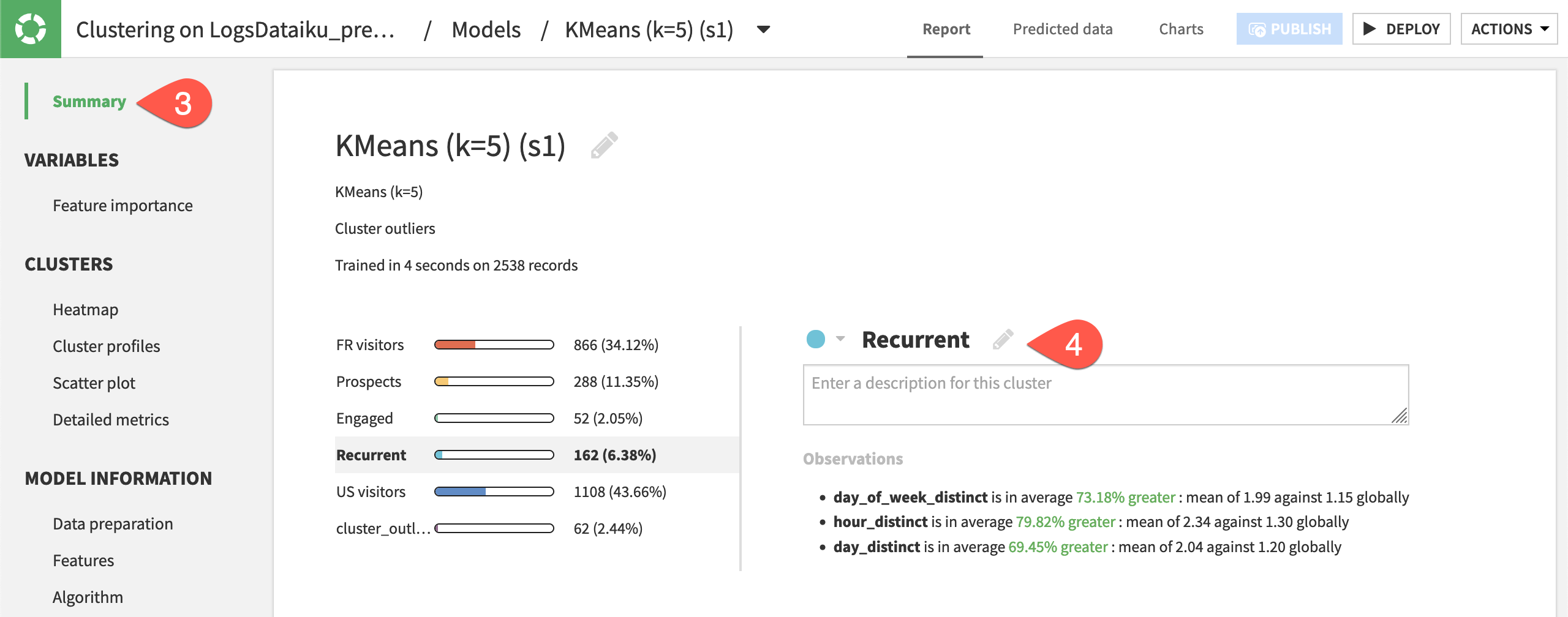This screenshot has width=1568, height=617.
Task: Click the Publish icon button
Action: [x=1256, y=28]
